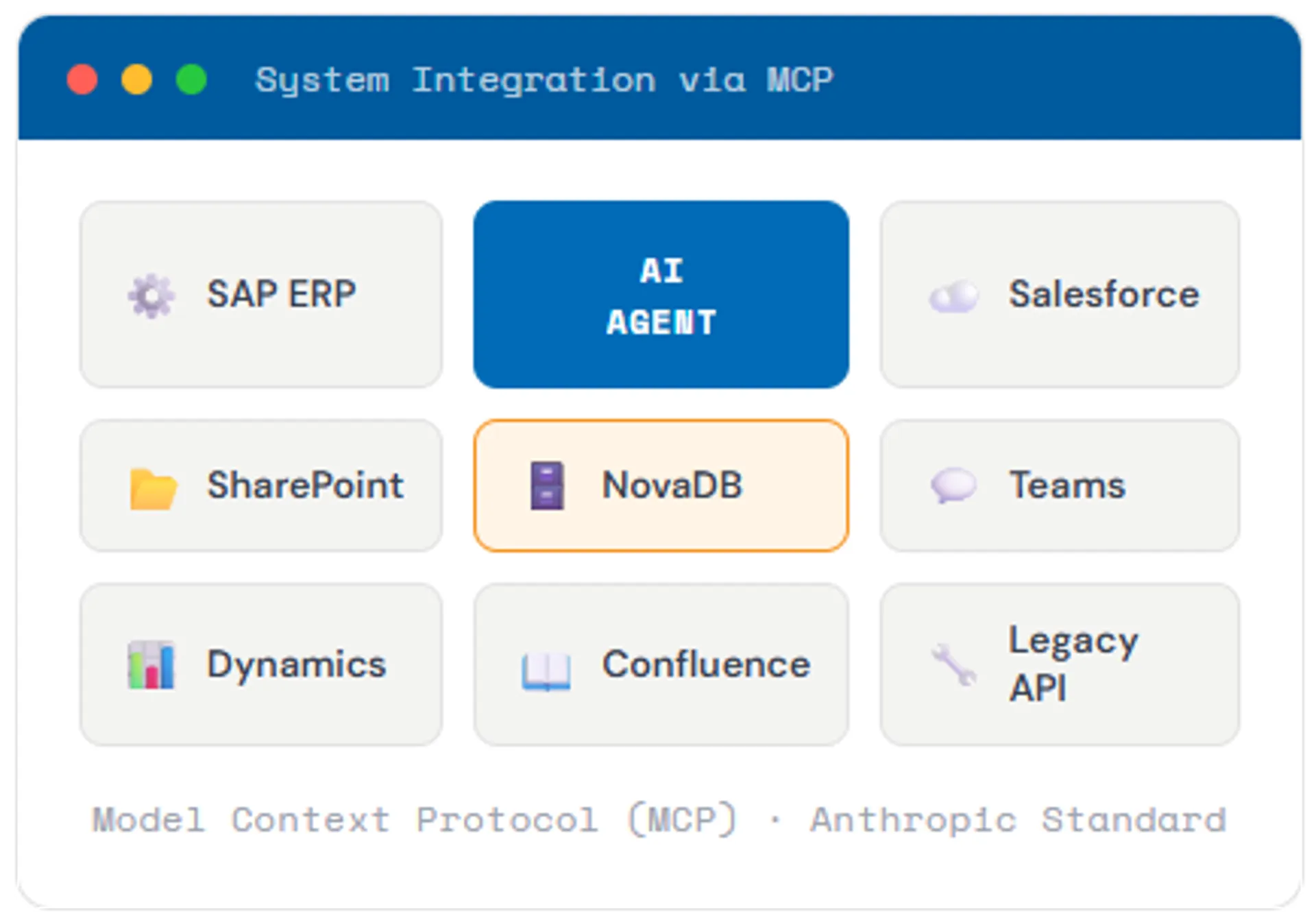Click the Legacy API text label

(1073, 664)
